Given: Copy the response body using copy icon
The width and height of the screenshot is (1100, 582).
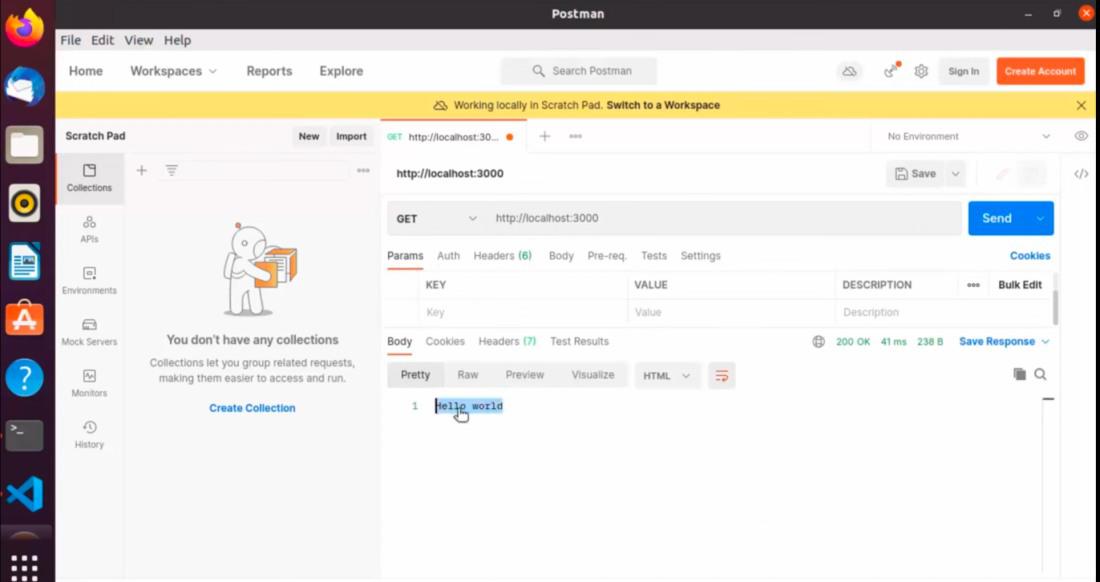Looking at the screenshot, I should click(x=1019, y=374).
